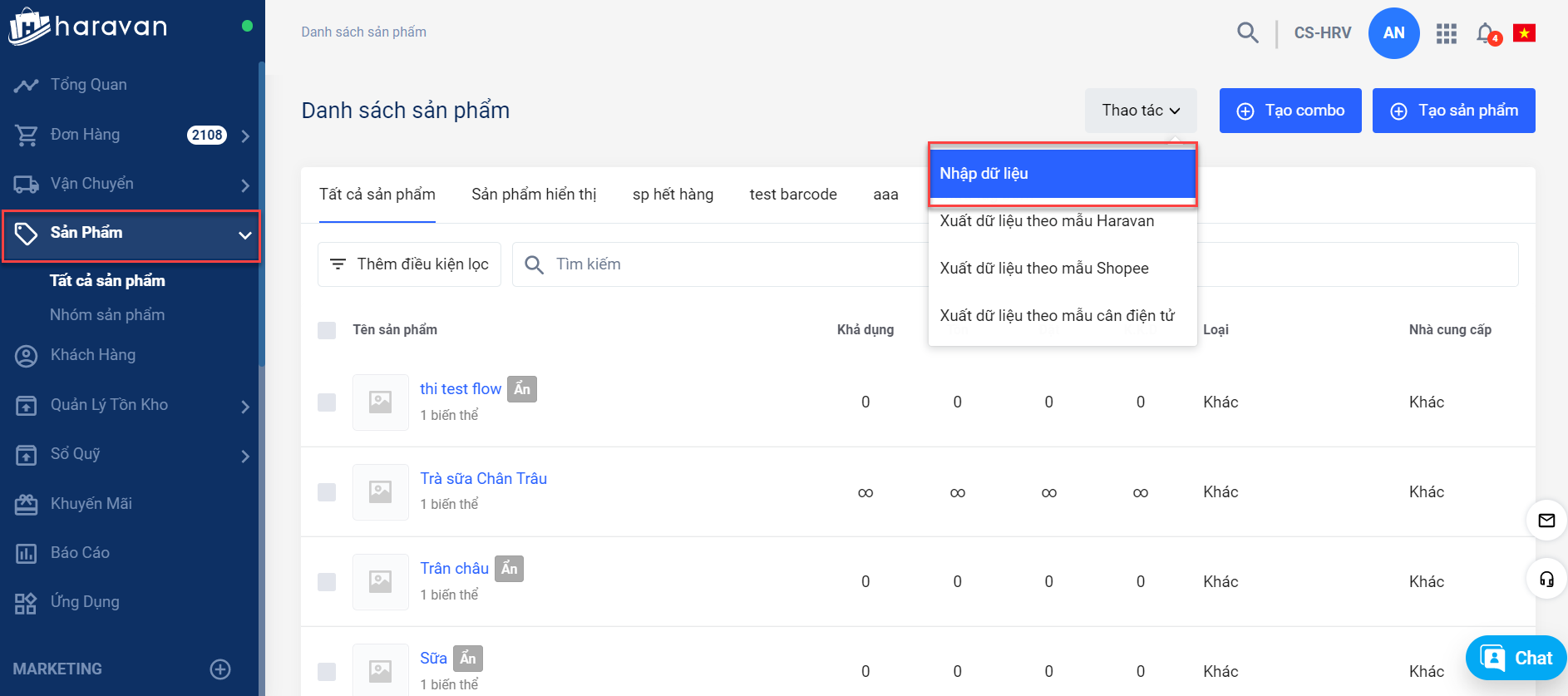Toggle the select-all products checkbox
Screen dimensions: 1568x696
327,330
